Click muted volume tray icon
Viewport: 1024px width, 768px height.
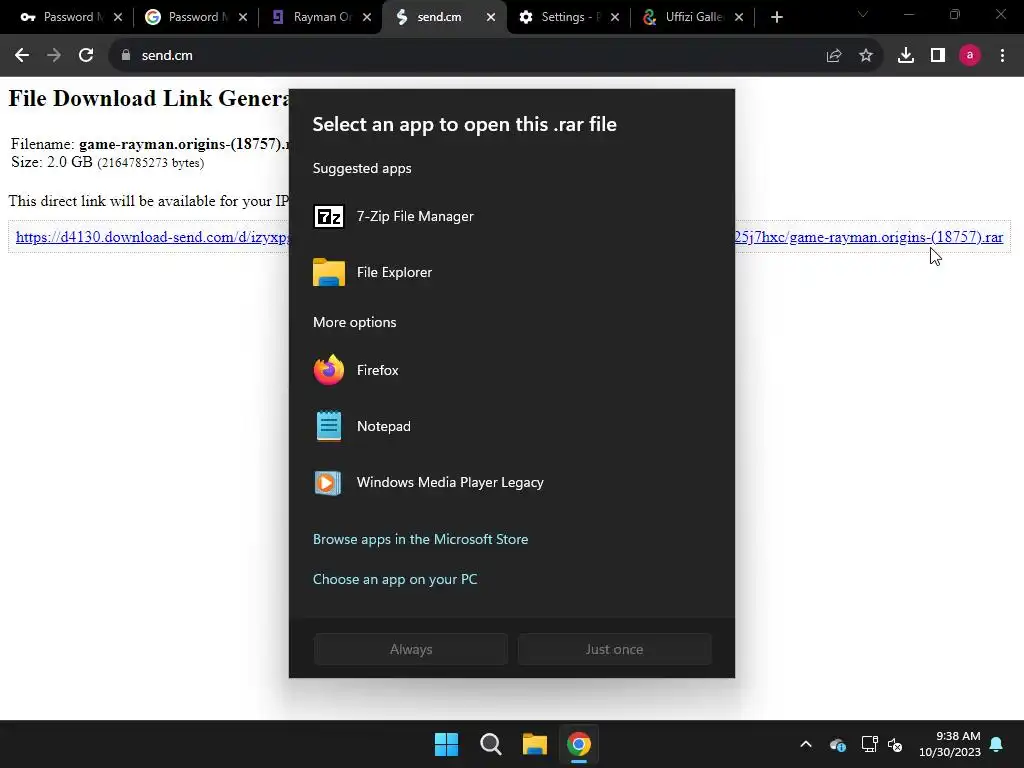pos(895,744)
